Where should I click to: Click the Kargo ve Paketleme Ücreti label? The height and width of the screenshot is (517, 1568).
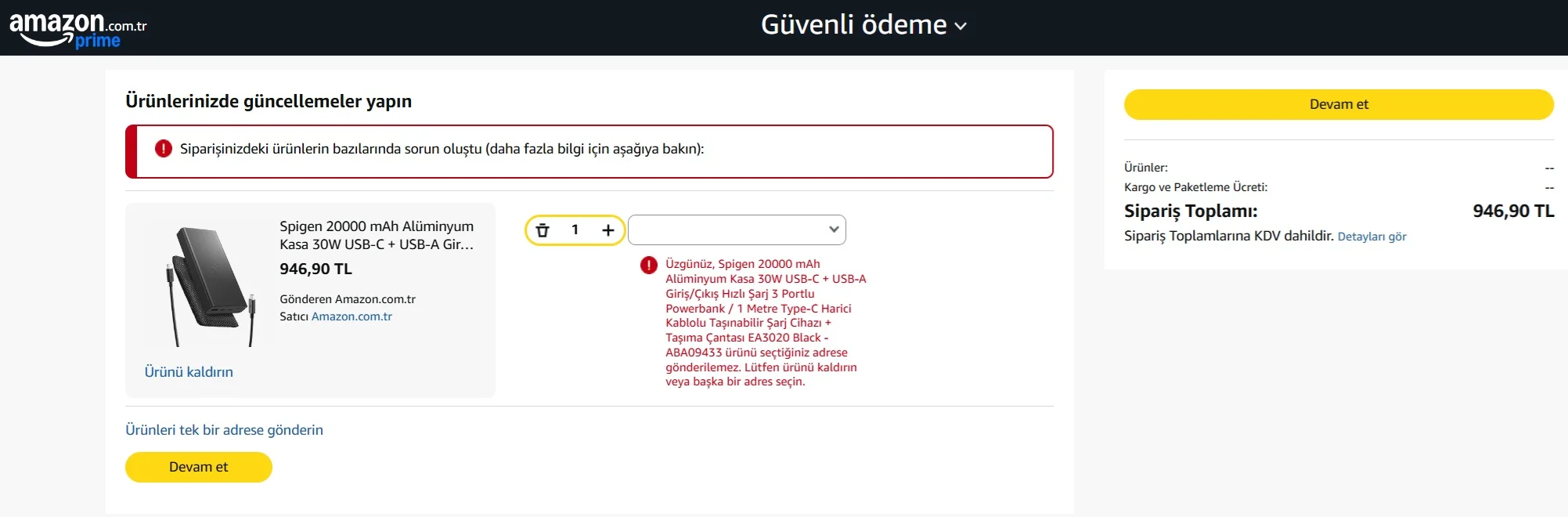1195,187
